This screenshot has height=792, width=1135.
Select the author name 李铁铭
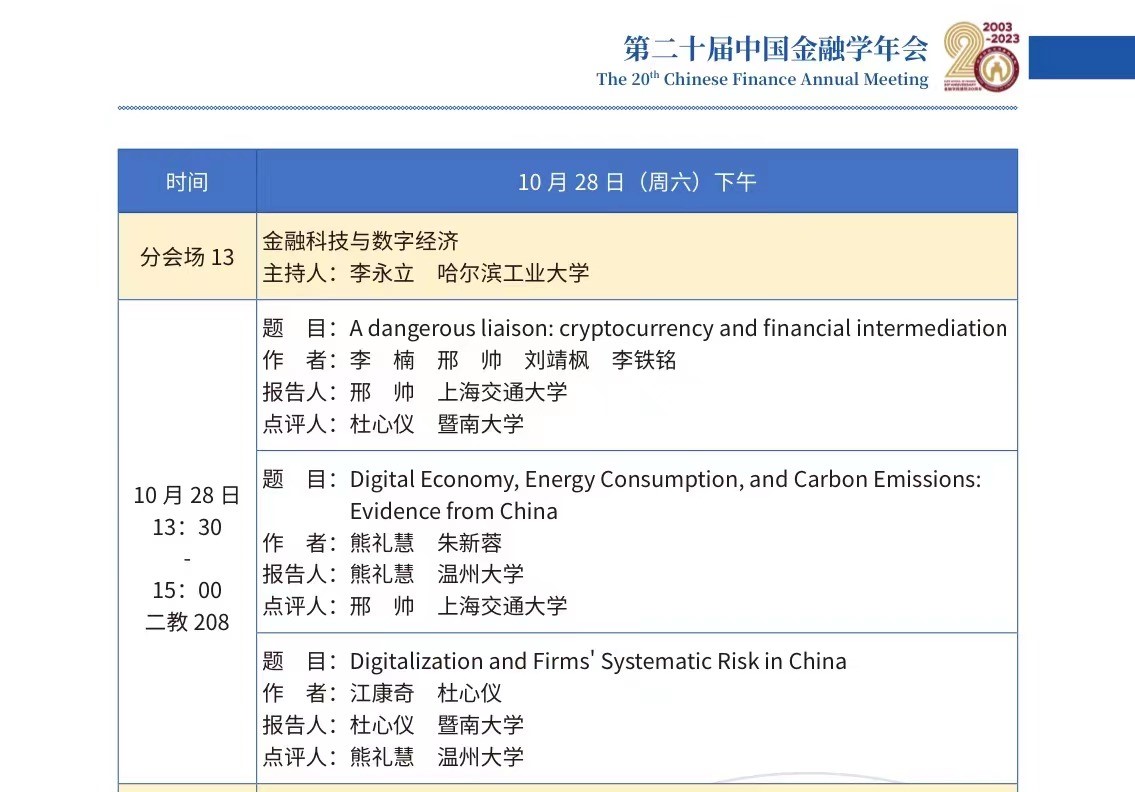(x=644, y=360)
